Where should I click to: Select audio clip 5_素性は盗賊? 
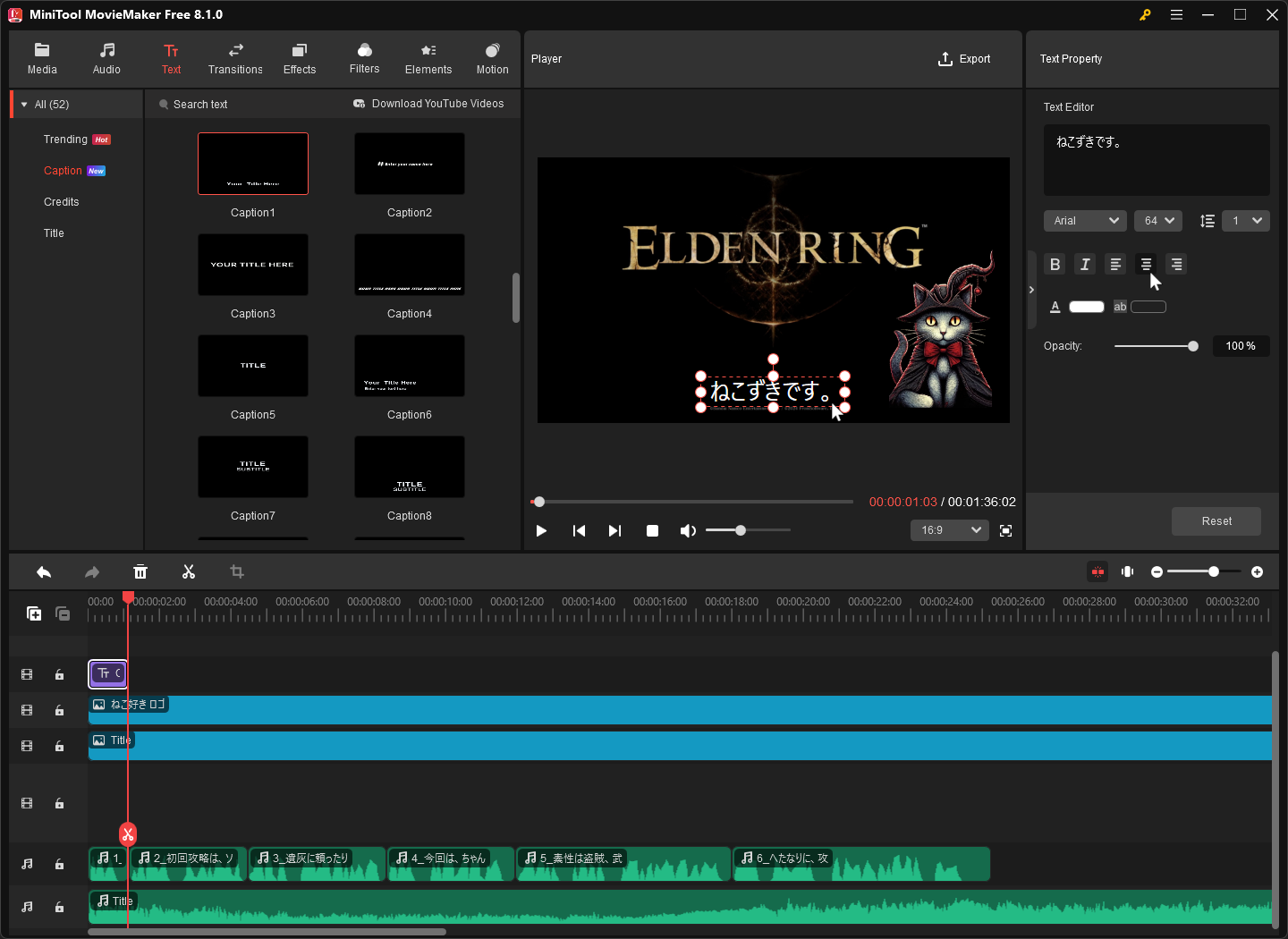coord(623,864)
